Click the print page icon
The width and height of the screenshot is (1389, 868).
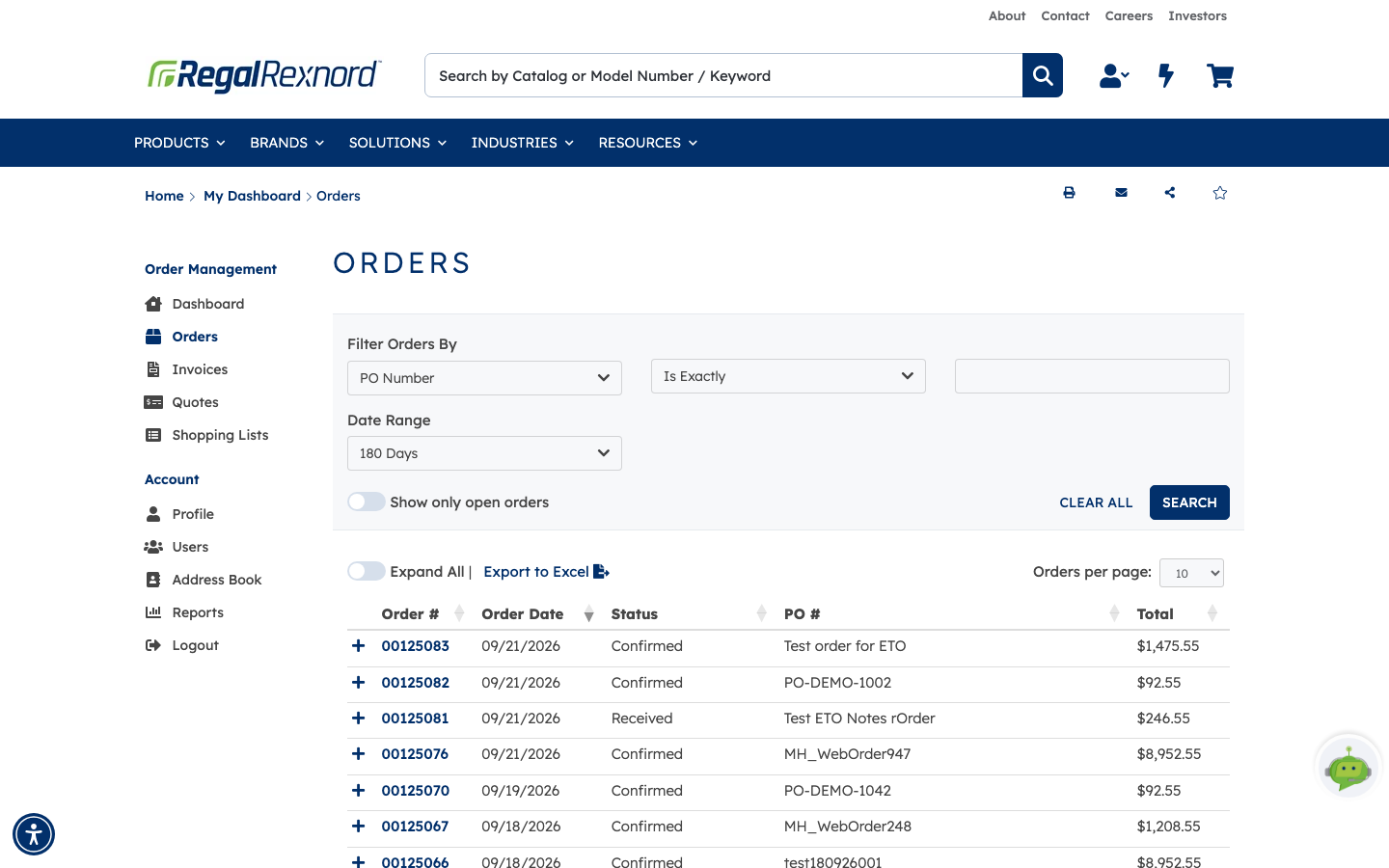[x=1069, y=193]
